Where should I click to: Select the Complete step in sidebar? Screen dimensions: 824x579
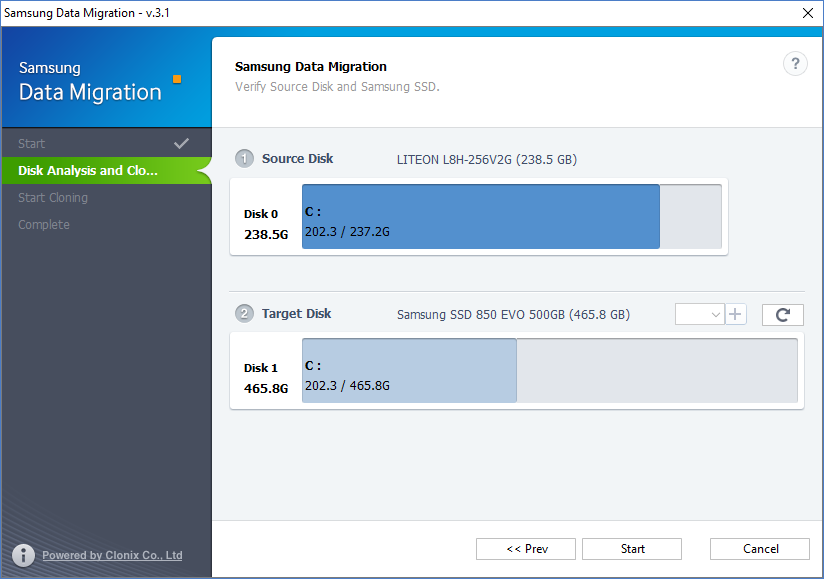[x=44, y=225]
